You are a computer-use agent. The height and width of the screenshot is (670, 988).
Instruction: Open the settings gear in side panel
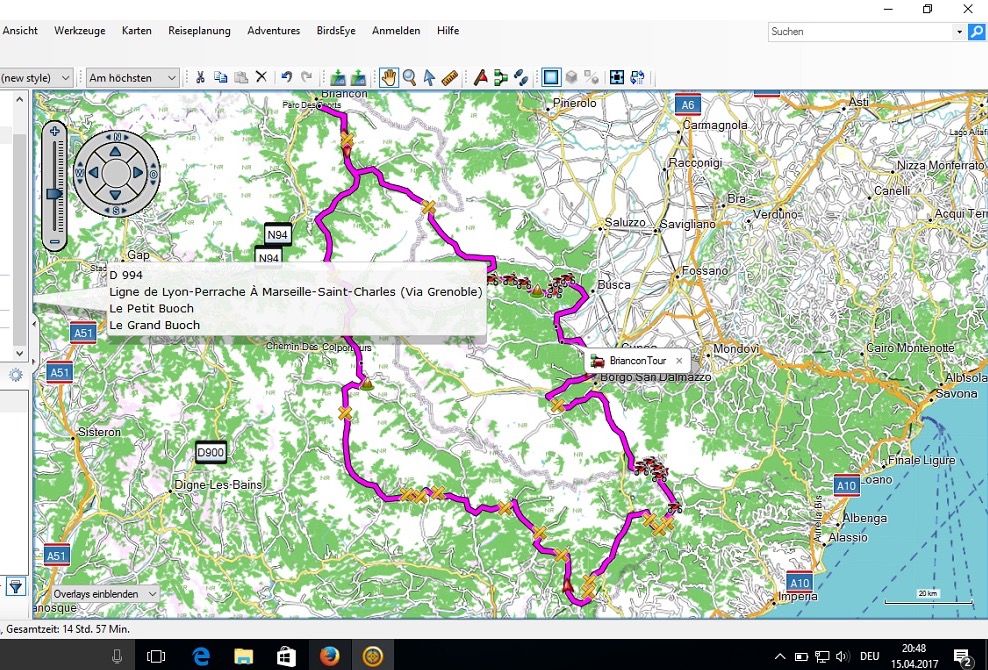pos(15,376)
